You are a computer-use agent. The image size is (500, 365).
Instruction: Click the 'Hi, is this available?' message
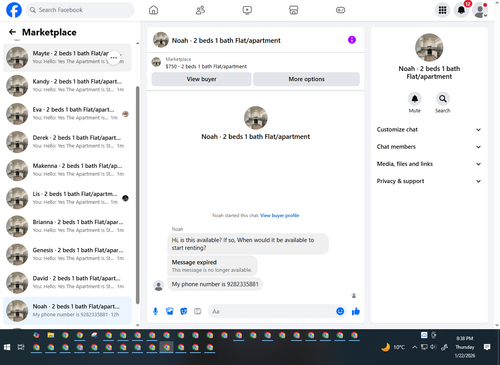point(248,244)
